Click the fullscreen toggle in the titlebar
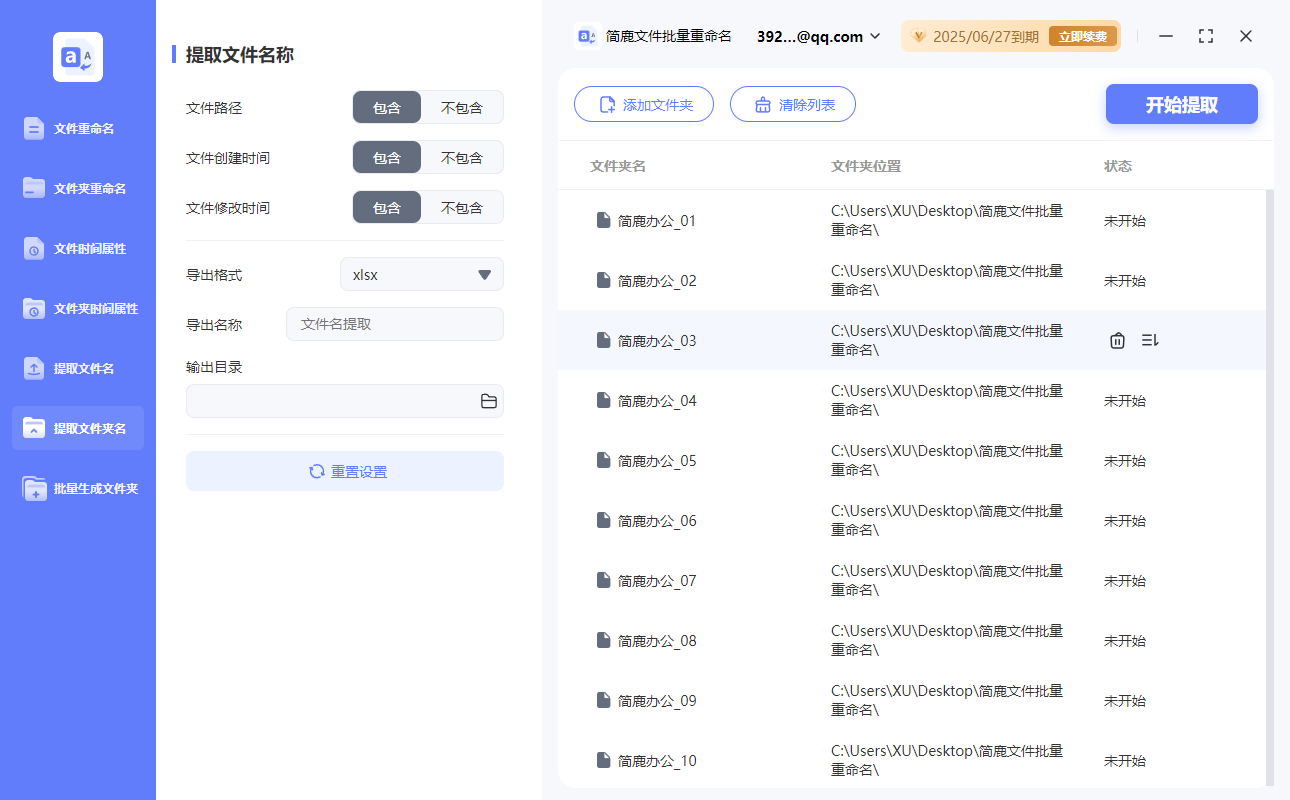 pyautogui.click(x=1205, y=36)
